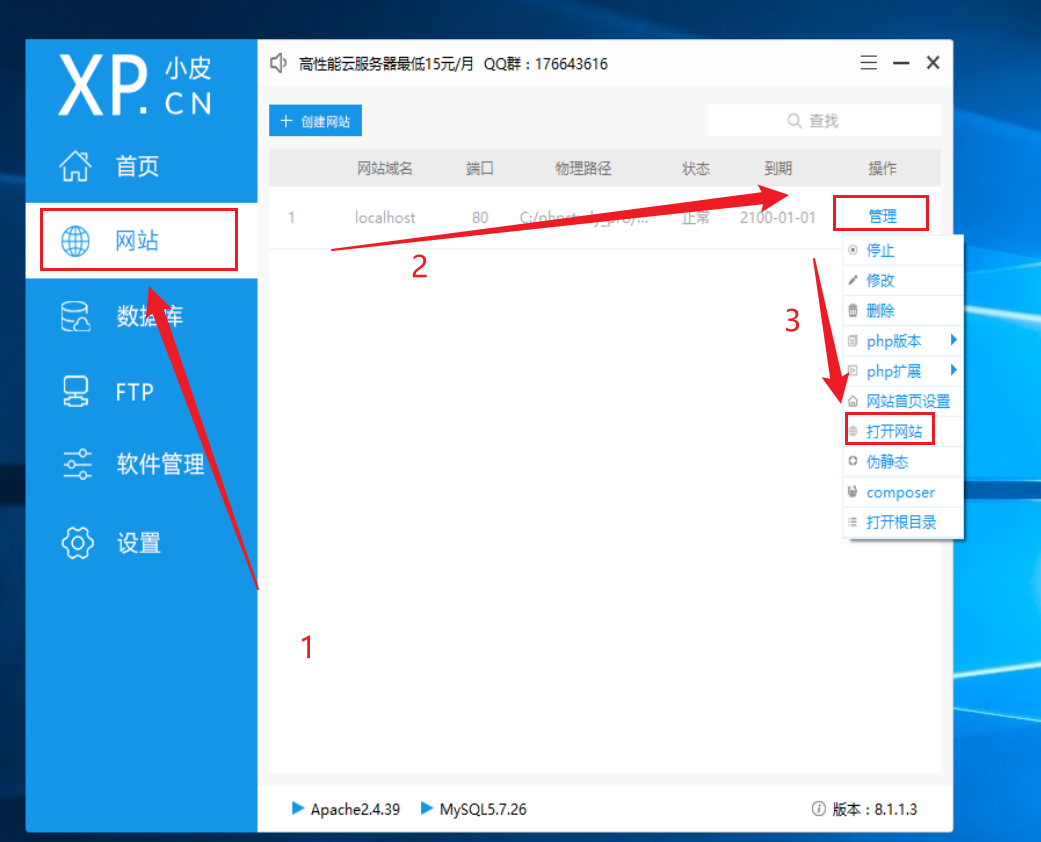The height and width of the screenshot is (842, 1041).
Task: Click the 到期 column header
Action: (x=777, y=168)
